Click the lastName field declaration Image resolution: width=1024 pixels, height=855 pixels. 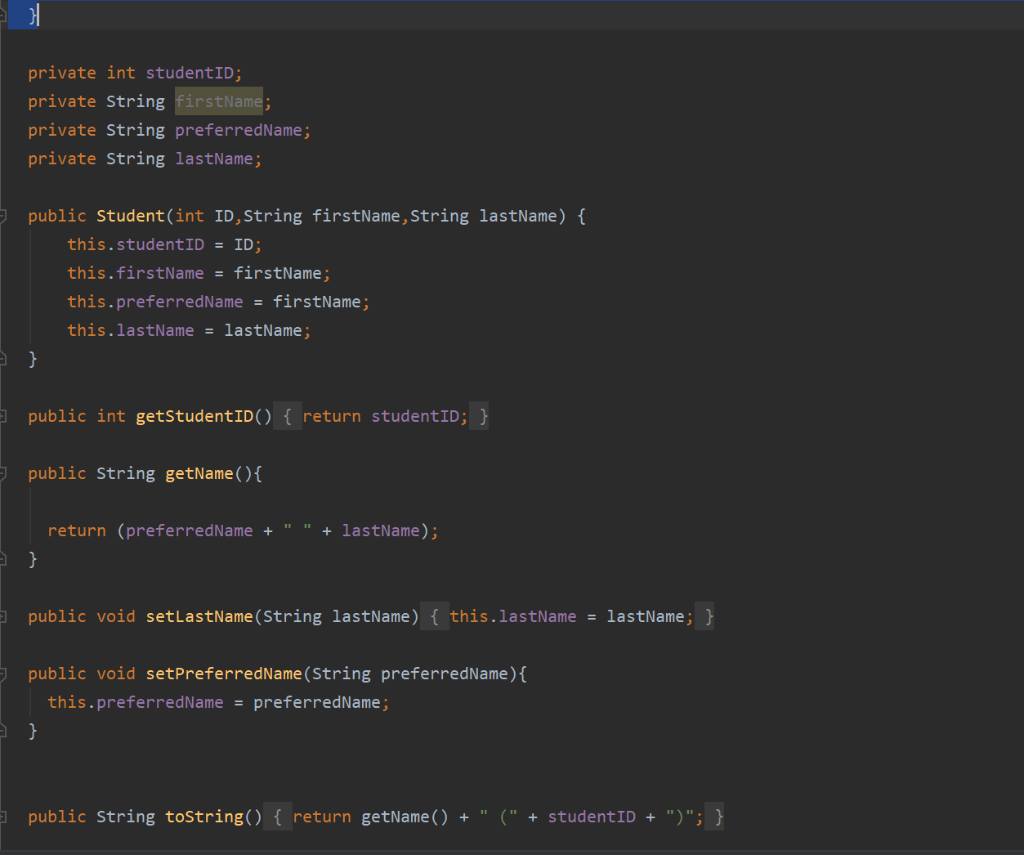click(x=215, y=158)
